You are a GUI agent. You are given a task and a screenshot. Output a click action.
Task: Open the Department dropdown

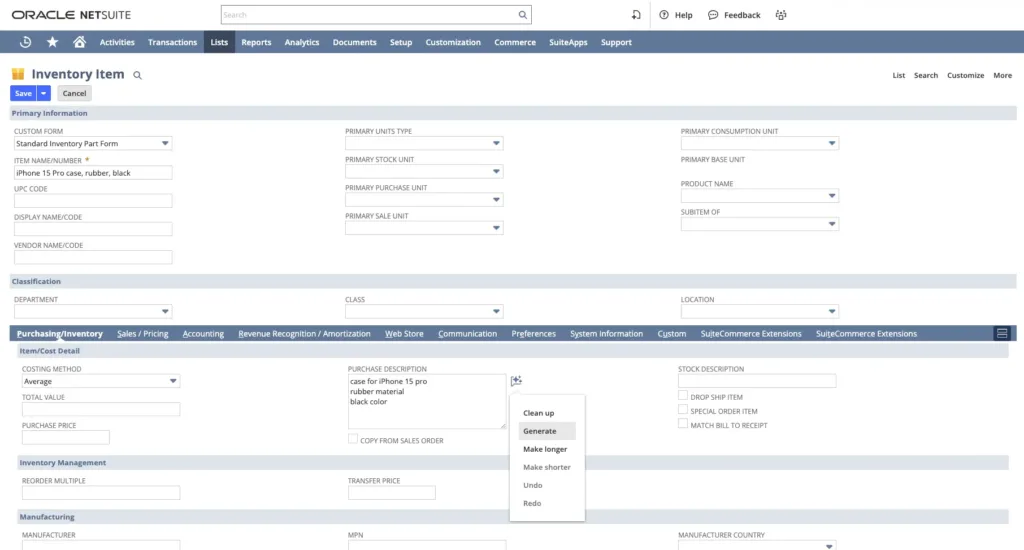(x=165, y=312)
